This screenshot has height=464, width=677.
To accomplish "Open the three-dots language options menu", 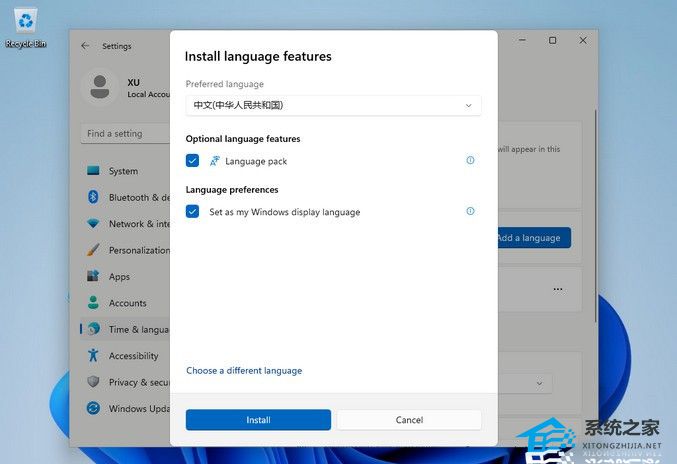I will tap(558, 290).
